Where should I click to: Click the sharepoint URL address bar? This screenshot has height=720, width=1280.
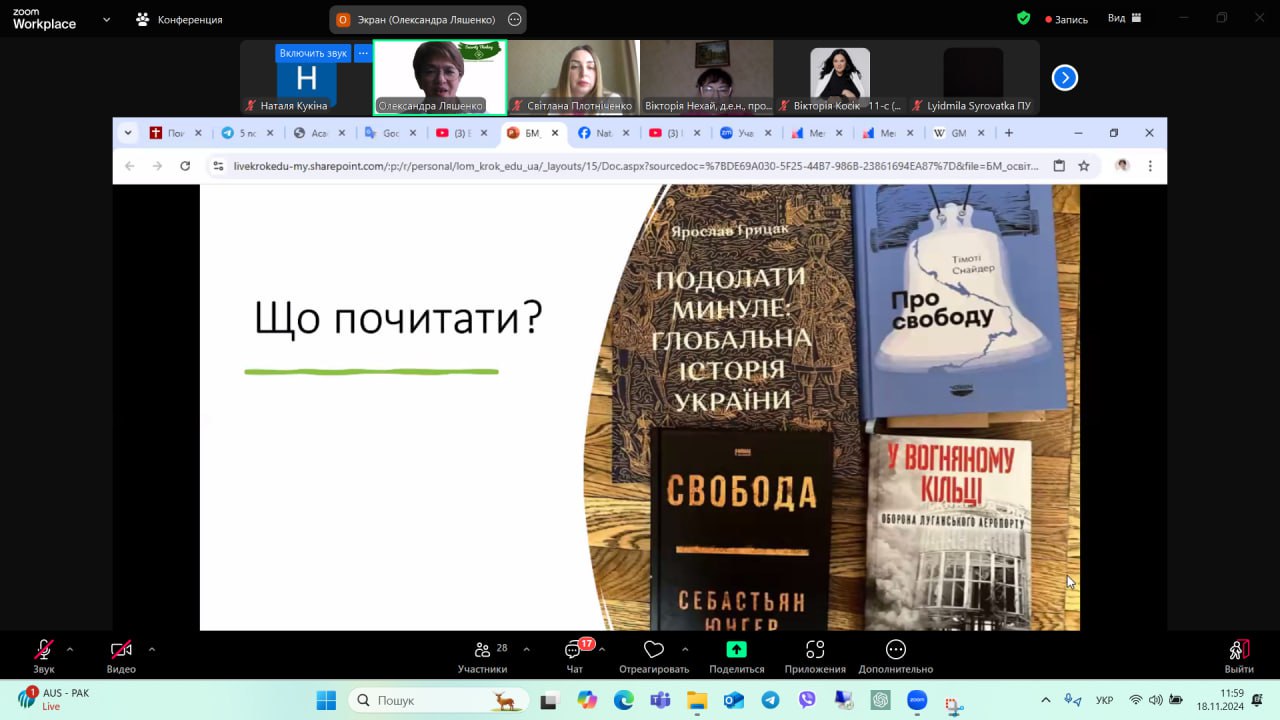(x=635, y=166)
